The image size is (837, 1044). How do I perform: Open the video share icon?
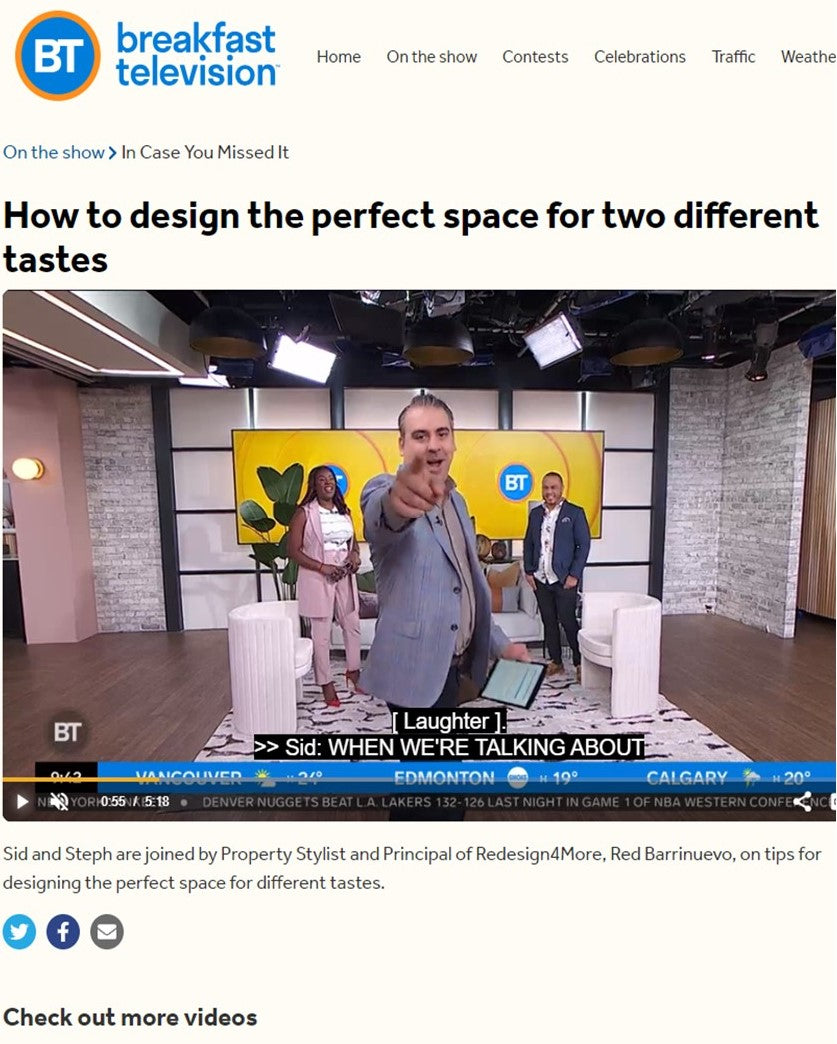[804, 802]
